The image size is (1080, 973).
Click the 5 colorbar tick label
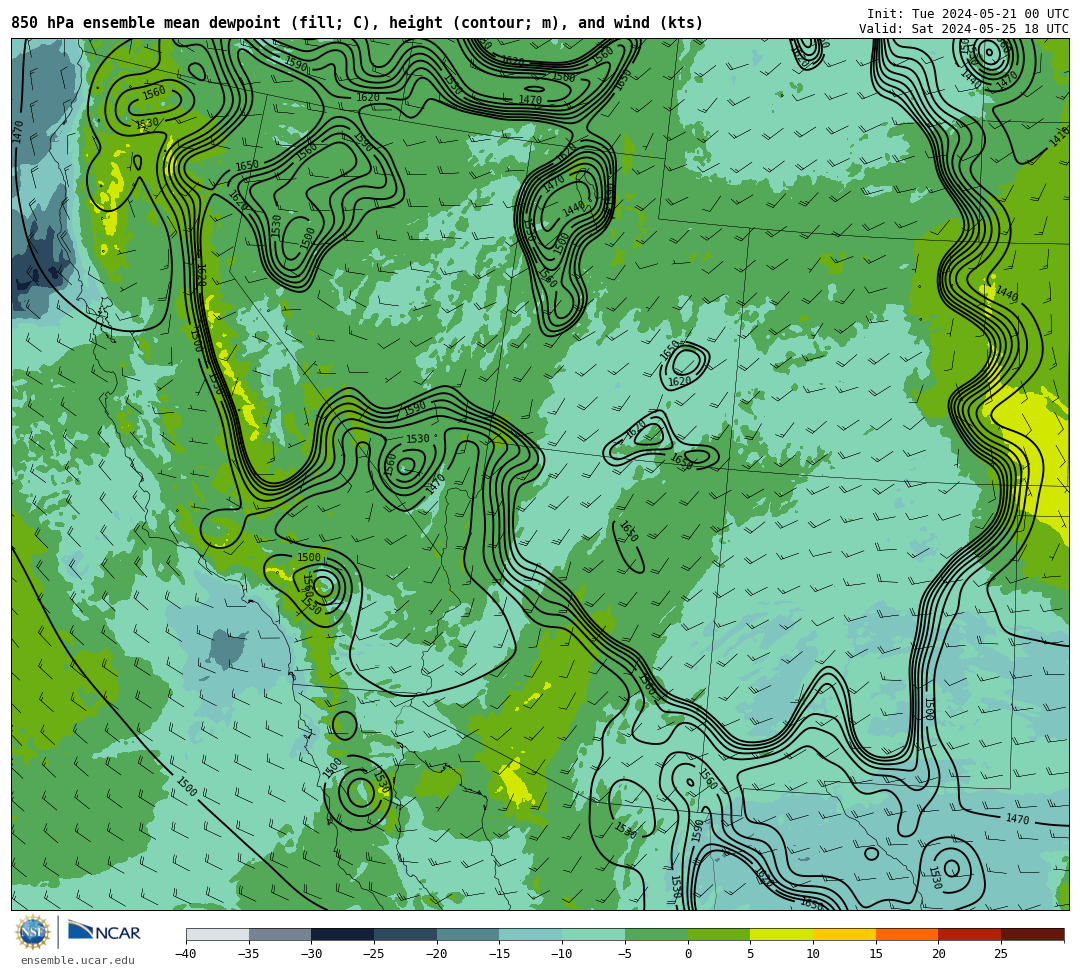pyautogui.click(x=751, y=954)
